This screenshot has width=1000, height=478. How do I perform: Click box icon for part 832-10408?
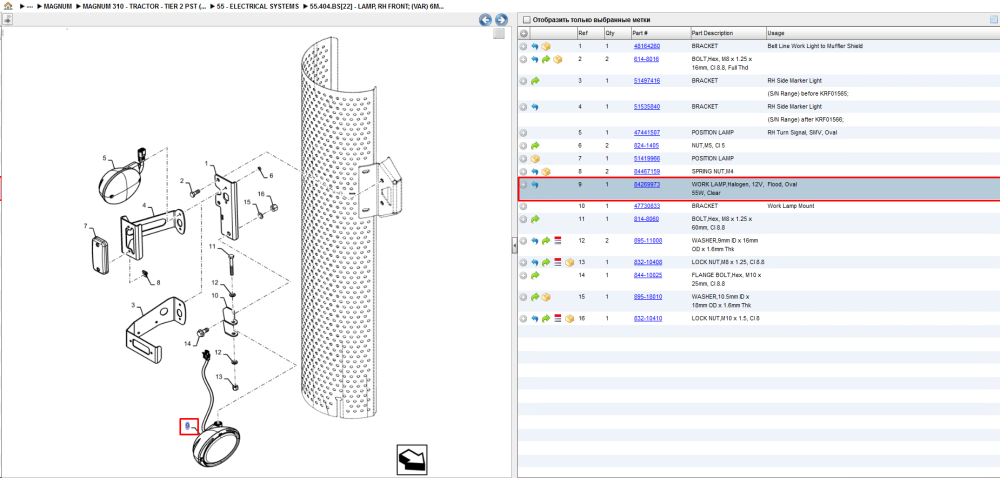[570, 262]
